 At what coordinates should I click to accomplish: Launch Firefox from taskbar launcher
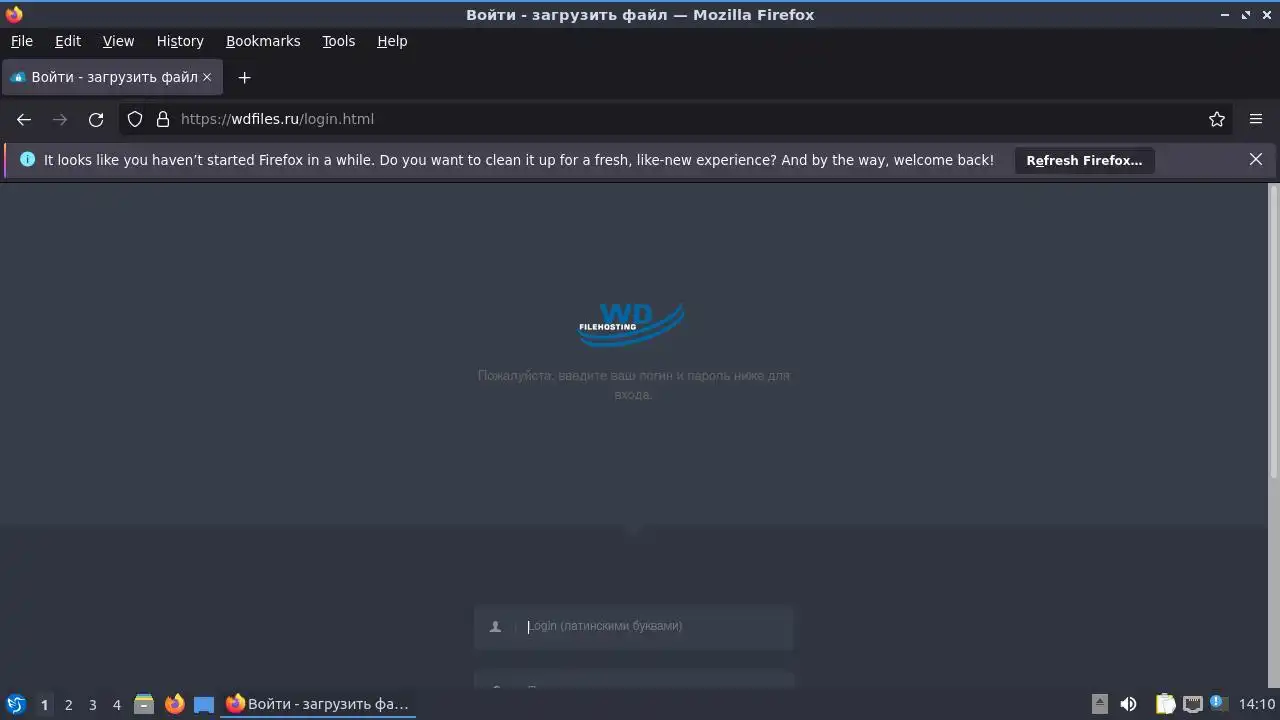(x=175, y=704)
